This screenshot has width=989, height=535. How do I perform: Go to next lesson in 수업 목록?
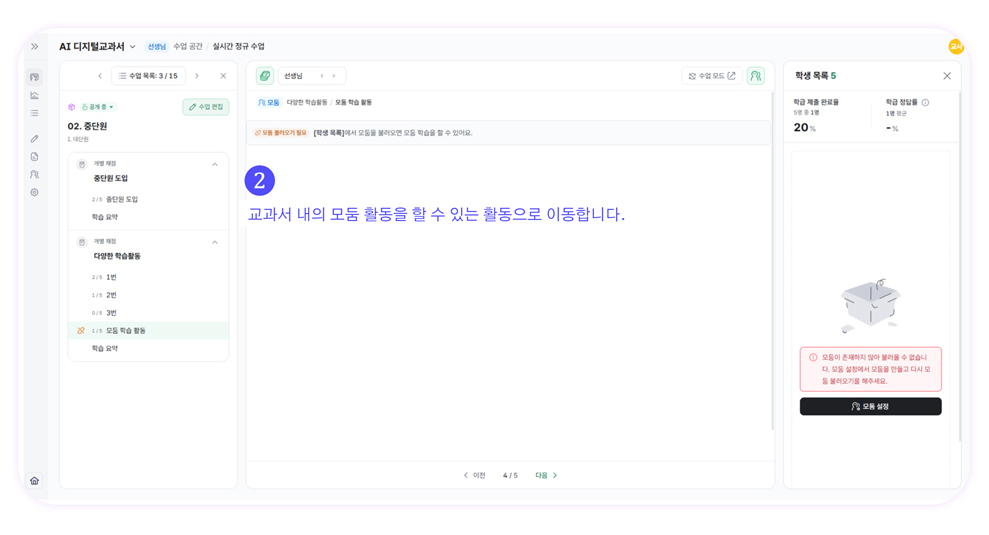(197, 76)
